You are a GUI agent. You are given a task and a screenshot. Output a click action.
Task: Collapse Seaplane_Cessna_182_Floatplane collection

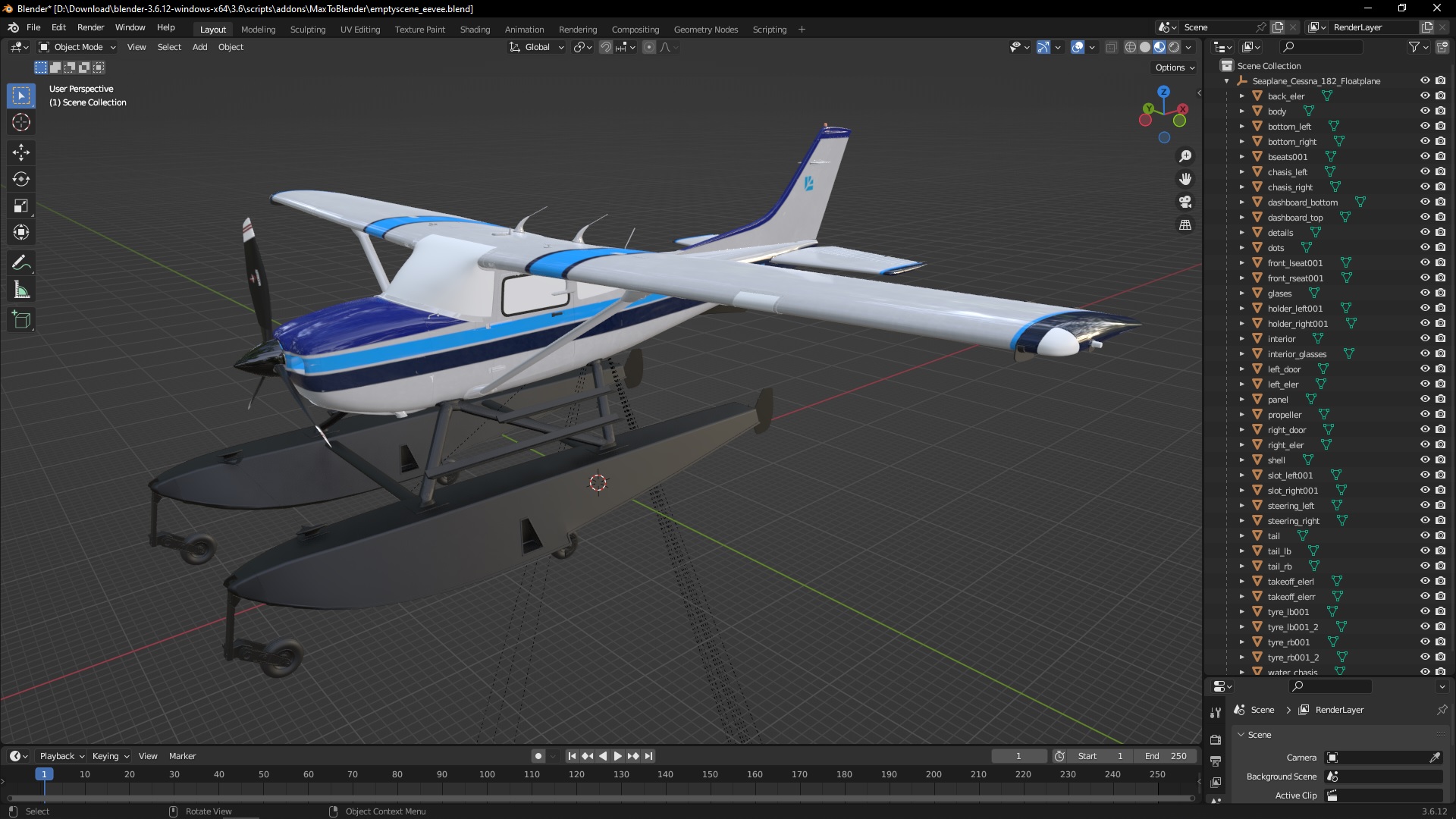coord(1227,81)
